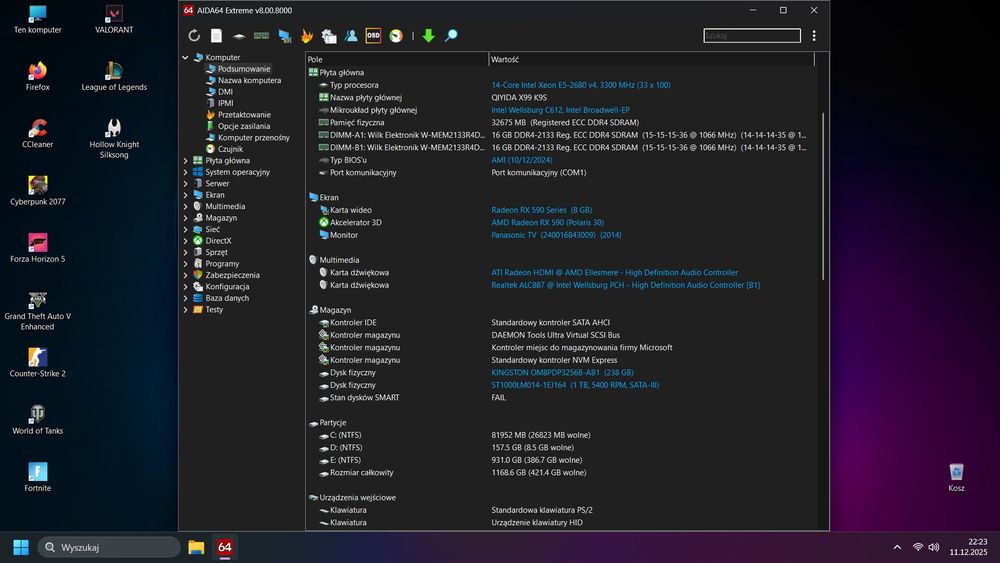Expand the System operacyjny tree node
The width and height of the screenshot is (1000, 563).
[186, 172]
